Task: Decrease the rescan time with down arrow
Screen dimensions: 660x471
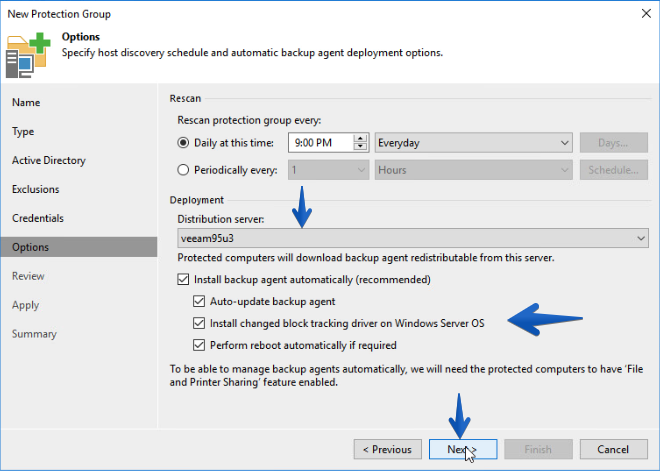Action: [x=360, y=147]
